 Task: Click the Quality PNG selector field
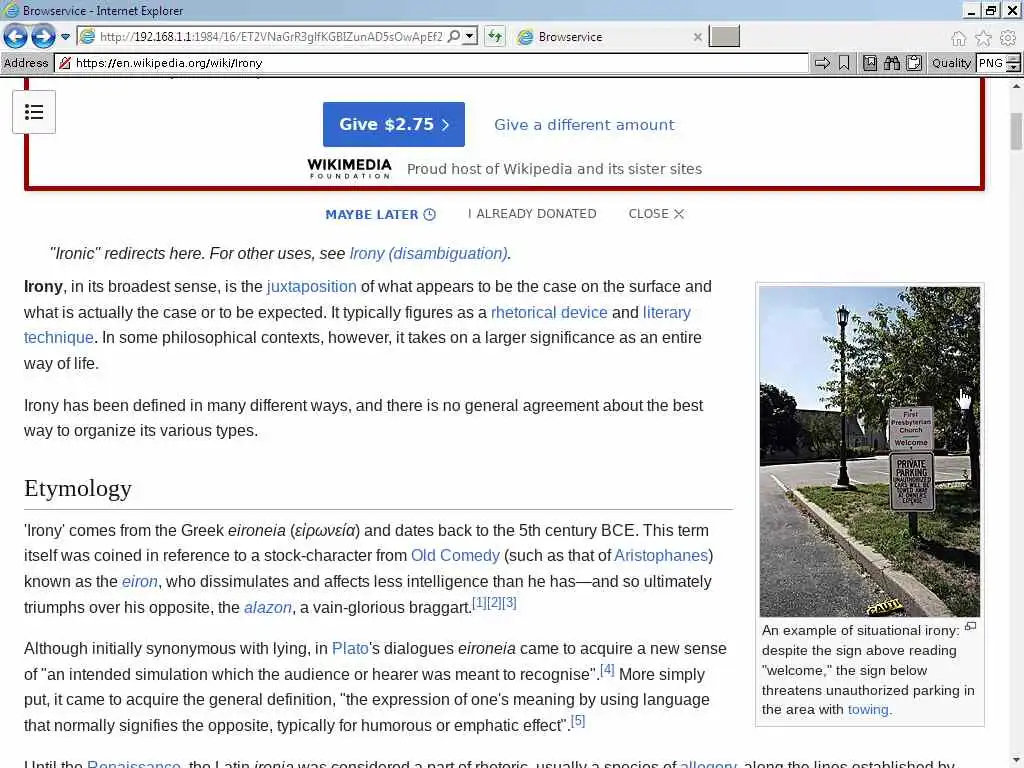pyautogui.click(x=991, y=63)
